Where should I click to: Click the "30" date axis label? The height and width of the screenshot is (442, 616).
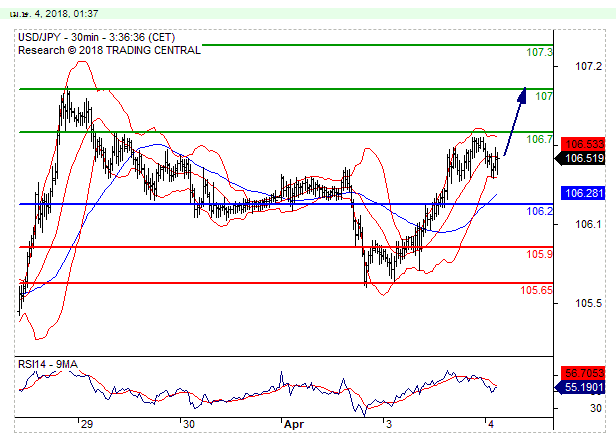click(x=189, y=424)
